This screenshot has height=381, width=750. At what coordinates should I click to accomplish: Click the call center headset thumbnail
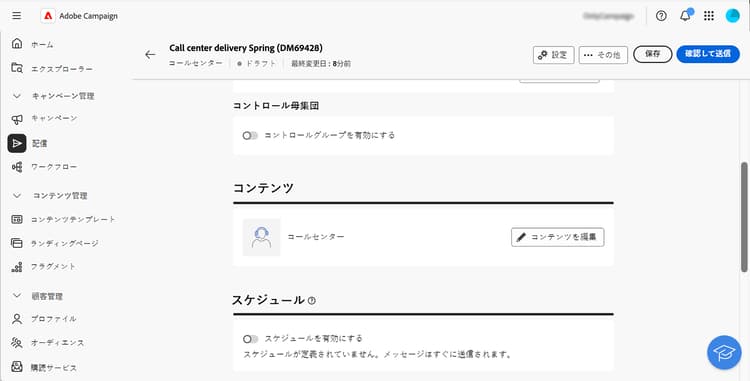tap(261, 237)
